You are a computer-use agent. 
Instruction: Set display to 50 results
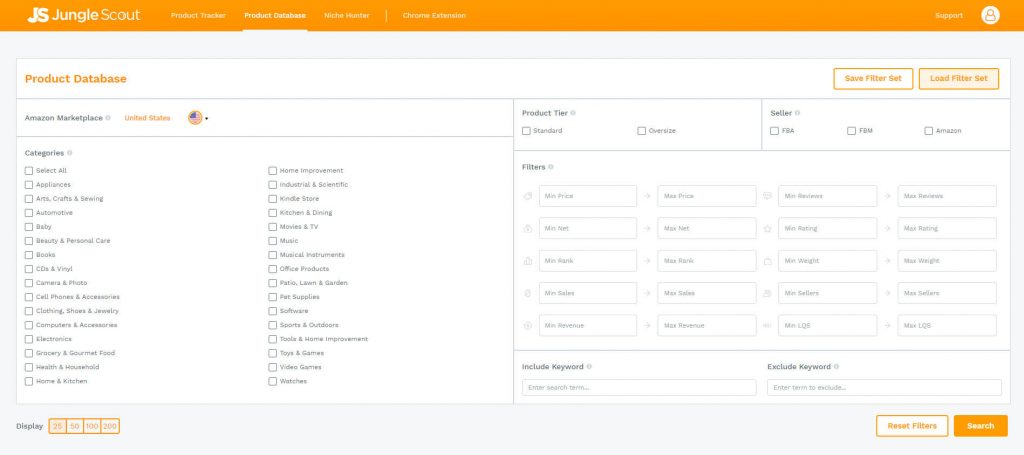[75, 426]
